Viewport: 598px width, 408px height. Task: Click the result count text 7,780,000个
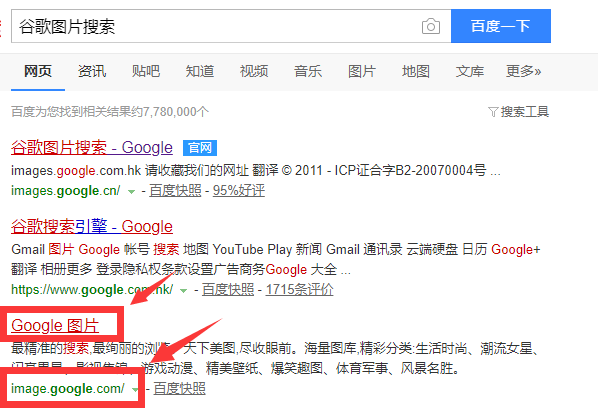pos(176,112)
